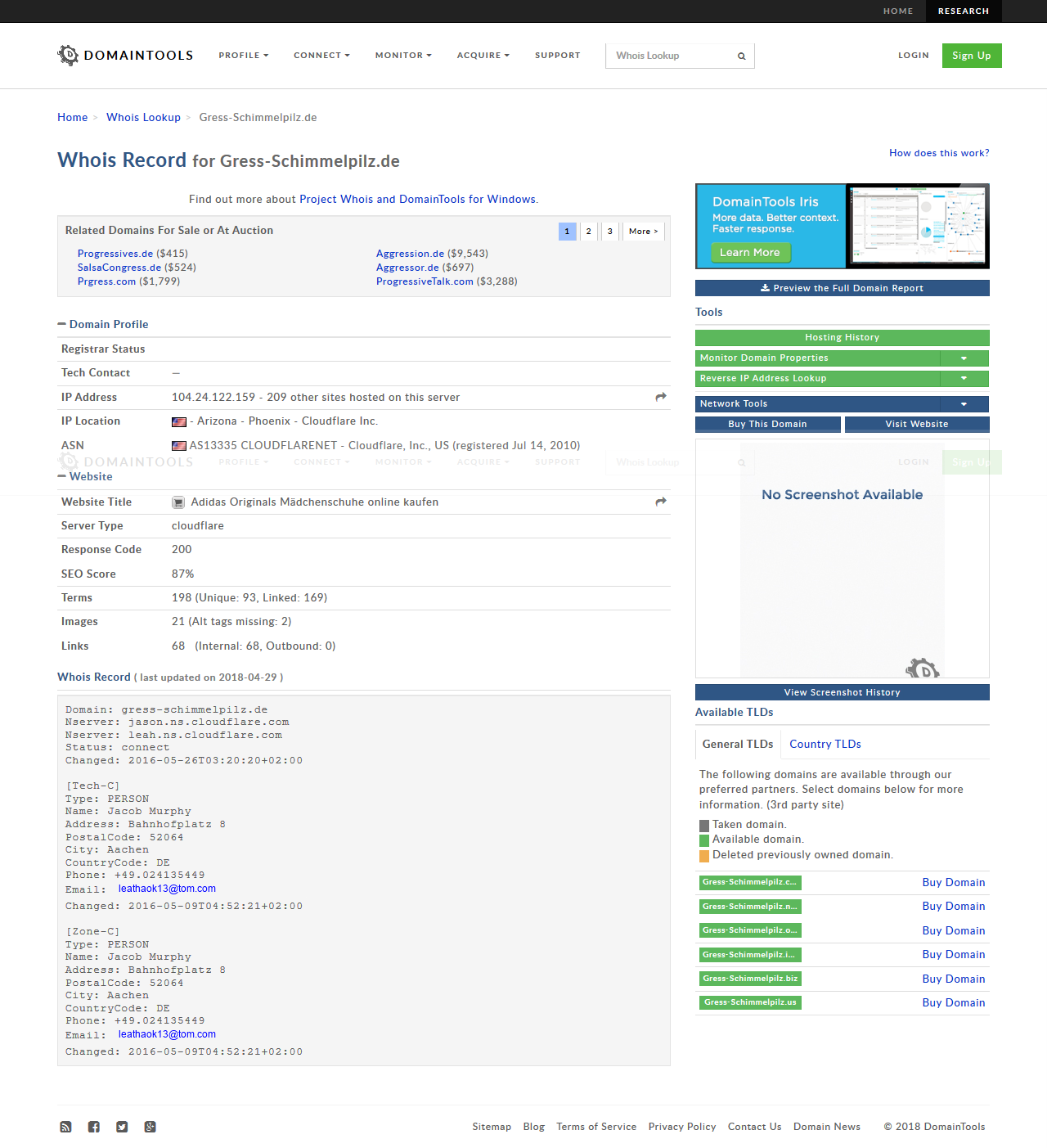Open the Support menu item
Screen dimensions: 1047x1148
click(x=558, y=56)
